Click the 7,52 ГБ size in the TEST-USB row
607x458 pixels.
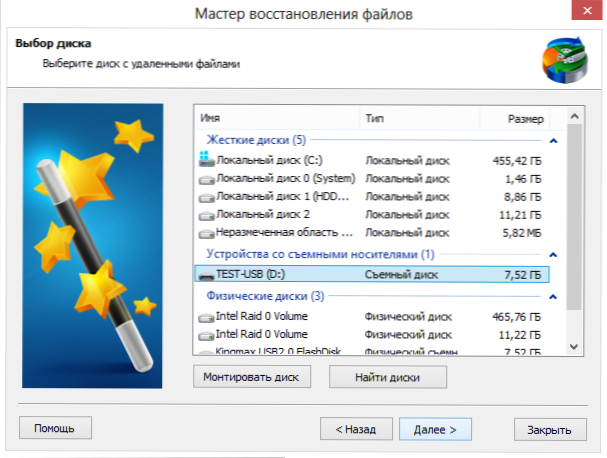522,275
